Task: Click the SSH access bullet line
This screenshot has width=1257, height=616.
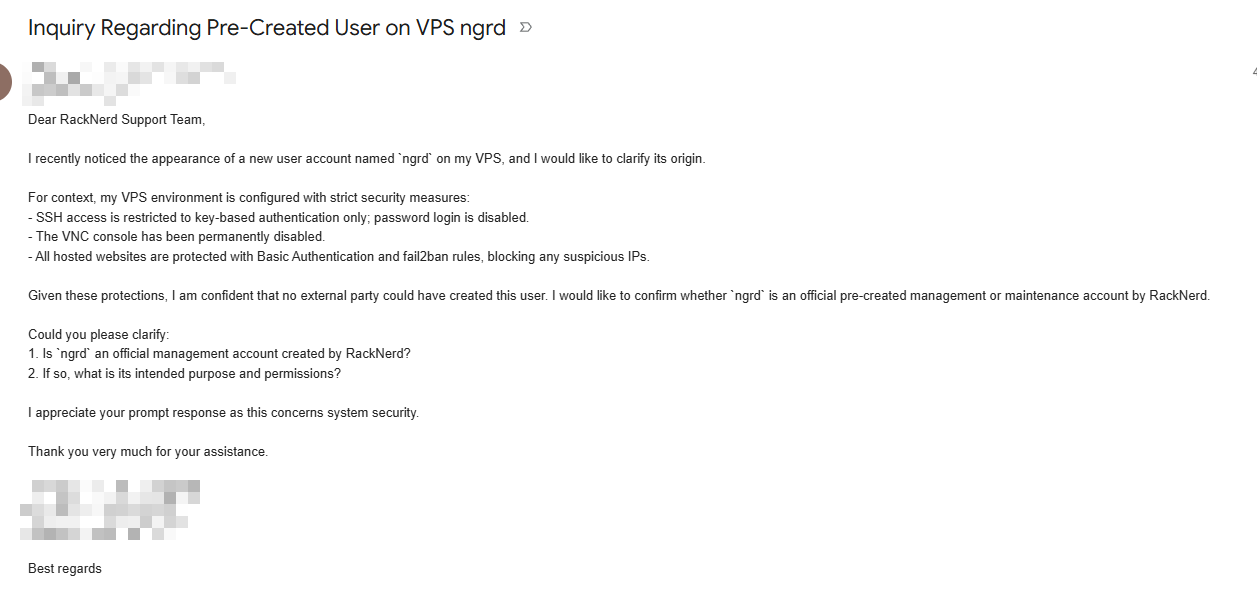Action: [278, 217]
